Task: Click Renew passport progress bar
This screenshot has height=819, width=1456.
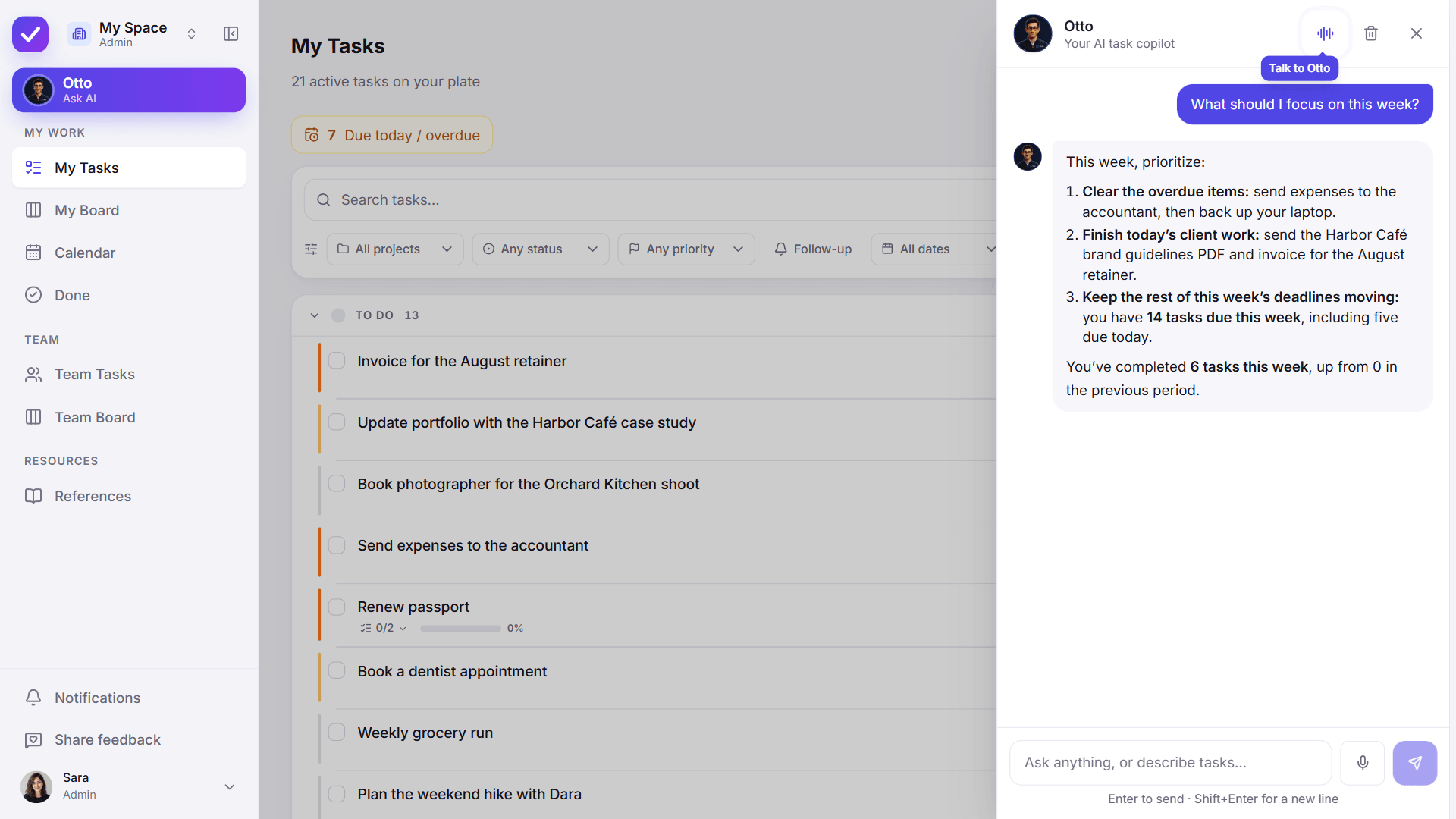Action: click(x=460, y=629)
